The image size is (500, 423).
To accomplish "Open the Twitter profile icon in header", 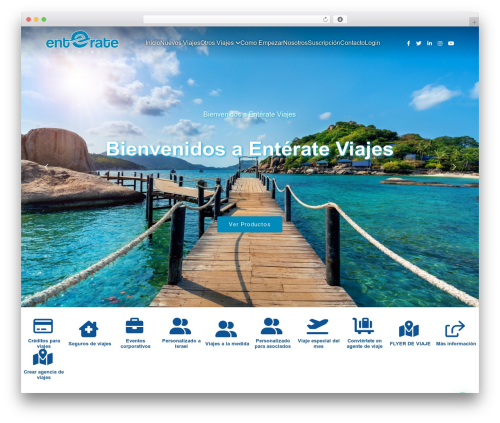I will (x=419, y=43).
